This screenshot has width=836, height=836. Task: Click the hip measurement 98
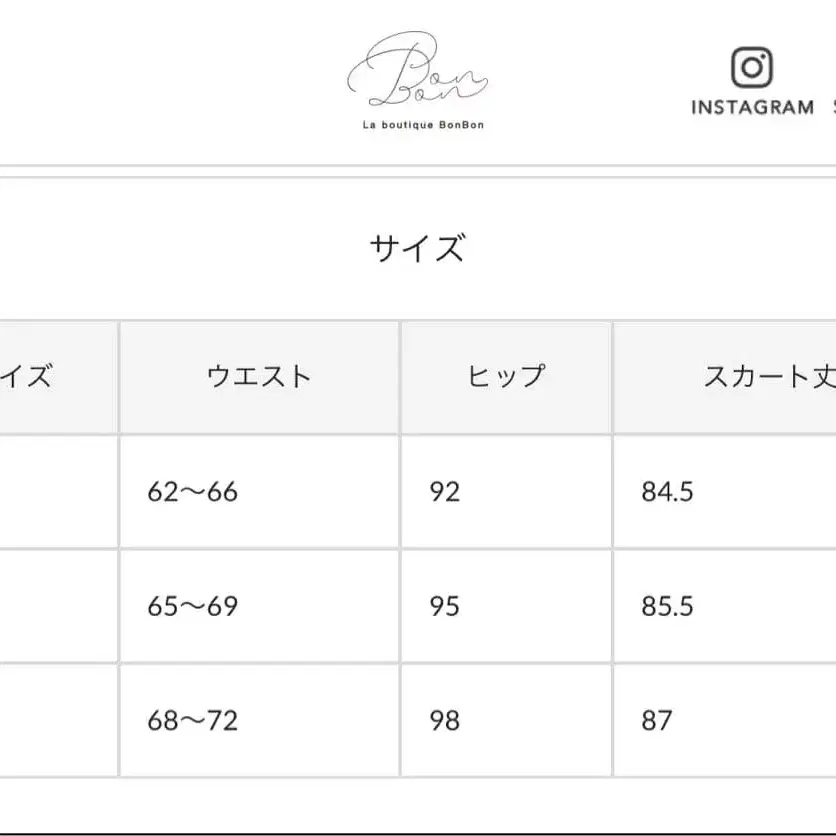click(446, 719)
